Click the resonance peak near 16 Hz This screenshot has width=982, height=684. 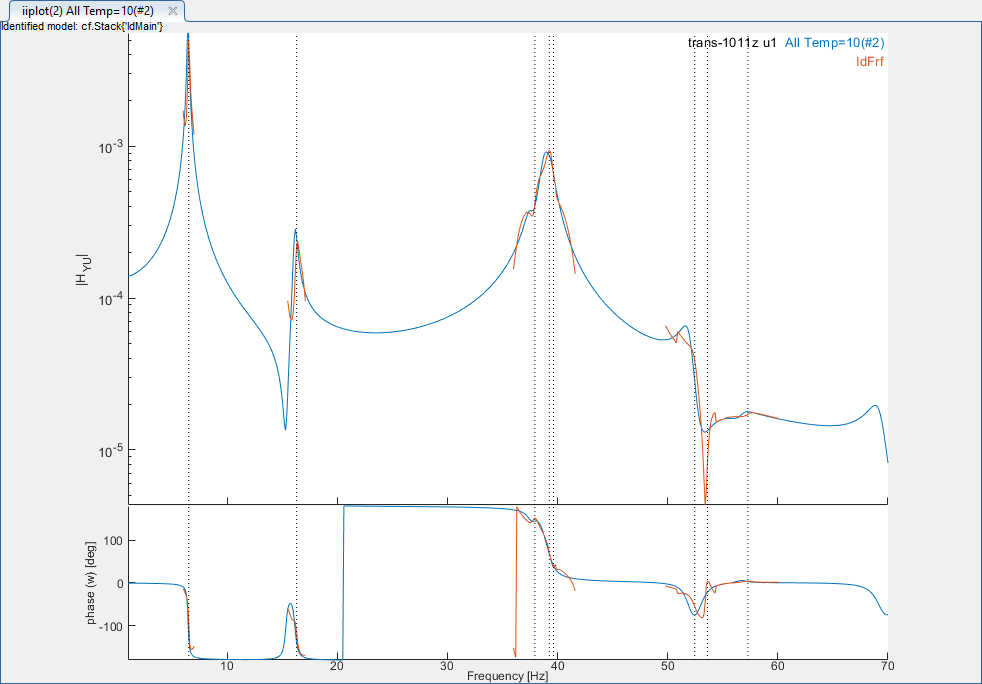point(296,231)
